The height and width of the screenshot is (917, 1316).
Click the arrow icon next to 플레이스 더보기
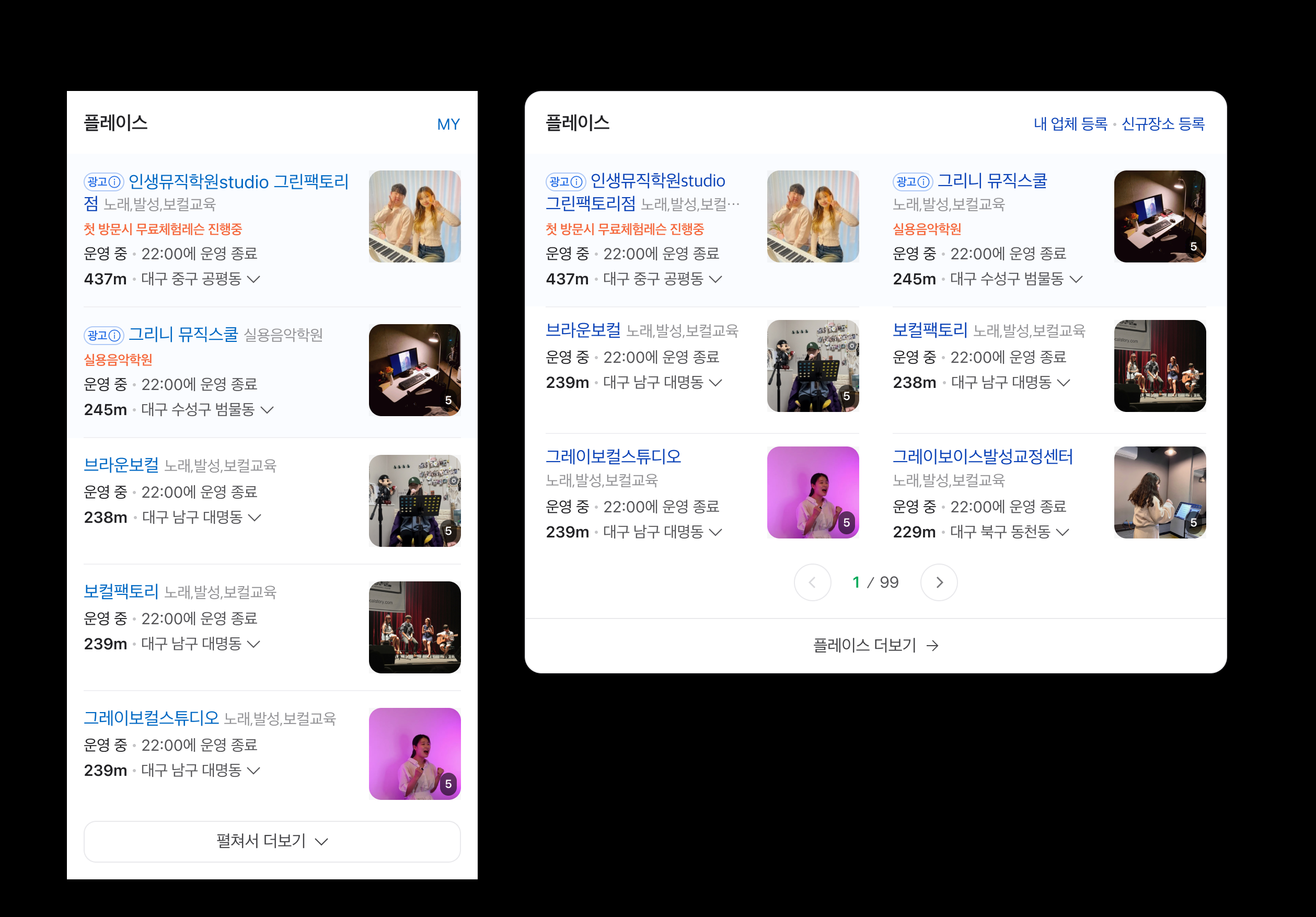pyautogui.click(x=932, y=646)
